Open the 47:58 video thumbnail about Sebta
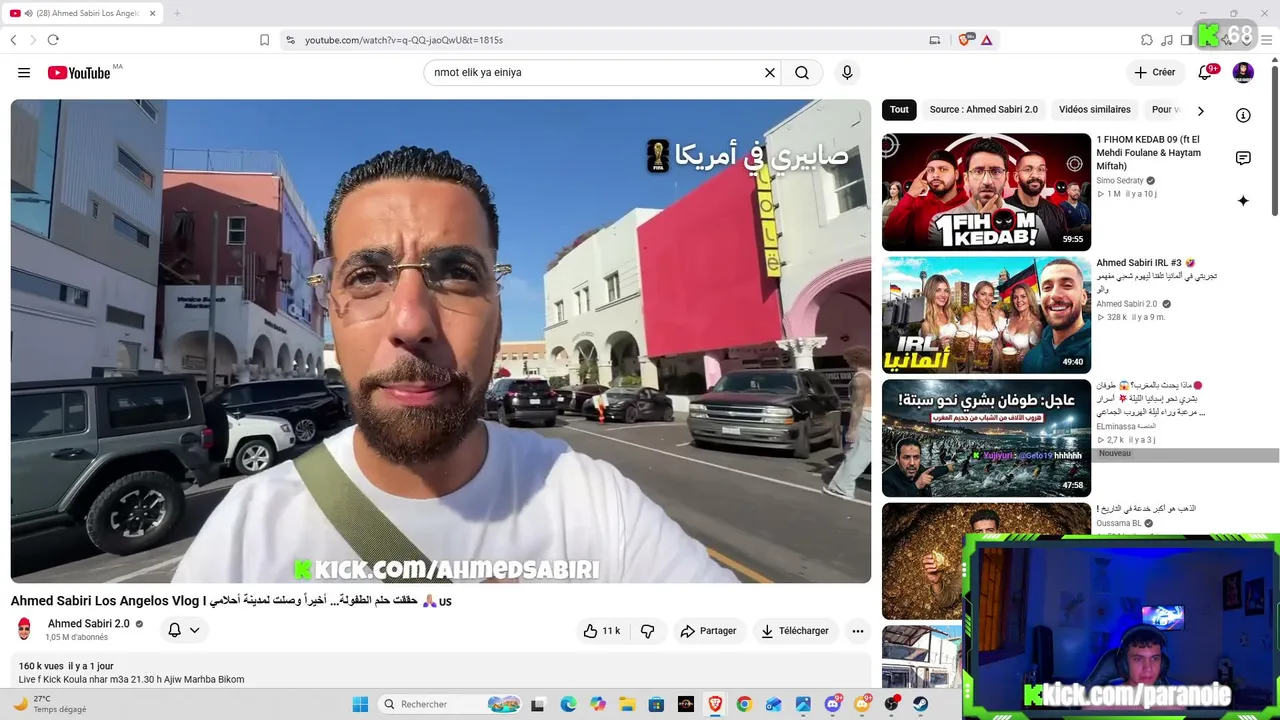Viewport: 1280px width, 720px height. [986, 438]
